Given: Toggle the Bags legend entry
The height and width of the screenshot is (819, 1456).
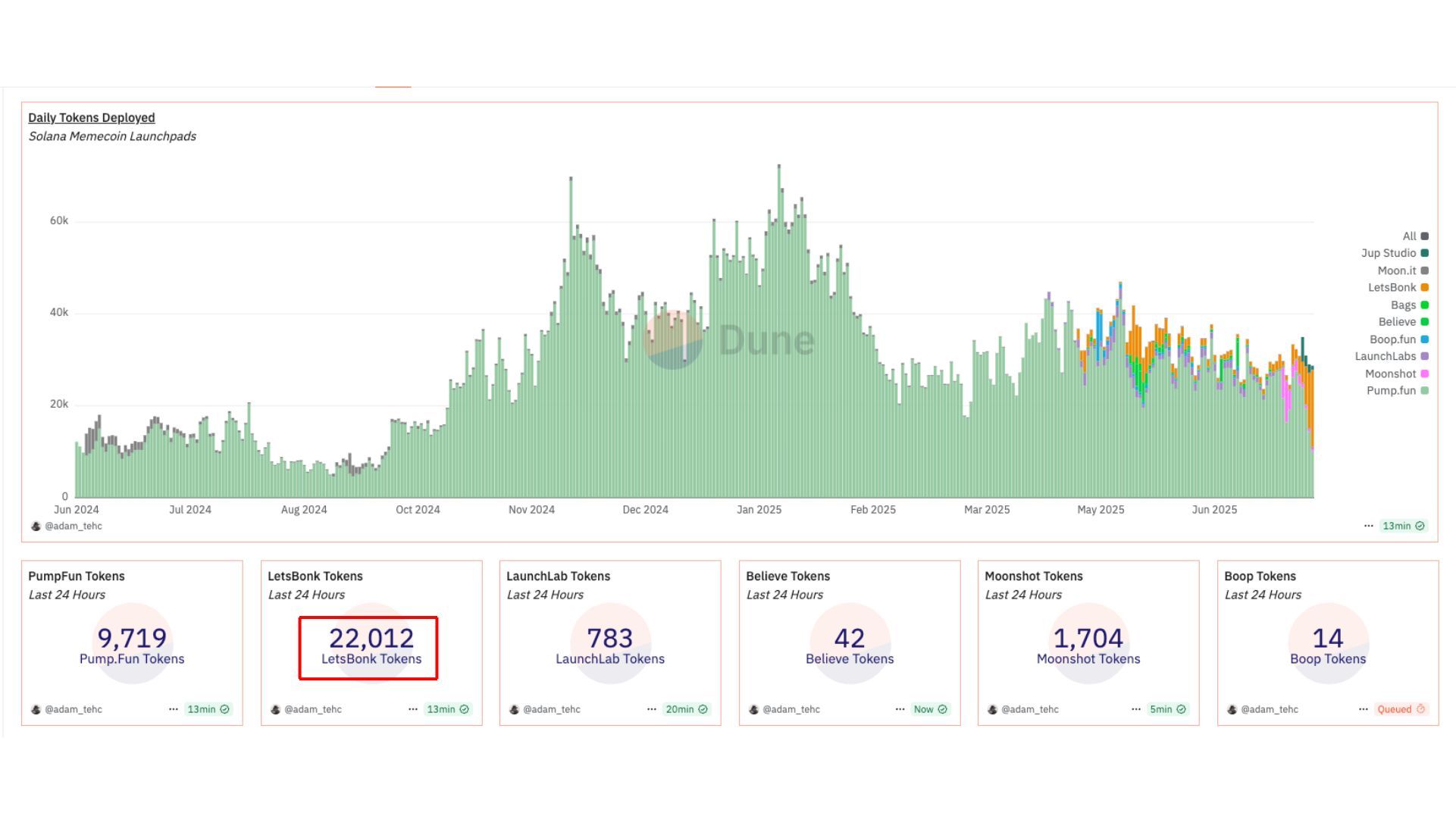Looking at the screenshot, I should point(1410,305).
